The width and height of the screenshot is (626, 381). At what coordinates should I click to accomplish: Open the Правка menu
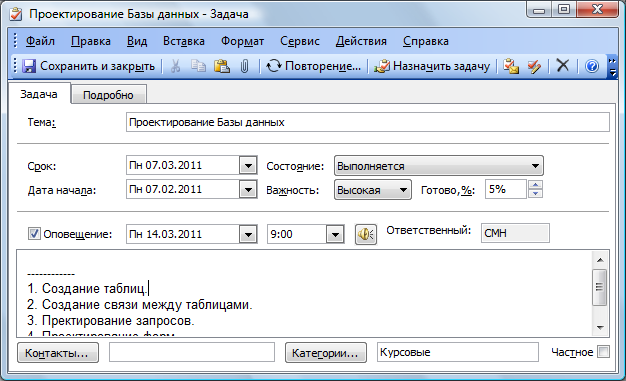pos(91,41)
